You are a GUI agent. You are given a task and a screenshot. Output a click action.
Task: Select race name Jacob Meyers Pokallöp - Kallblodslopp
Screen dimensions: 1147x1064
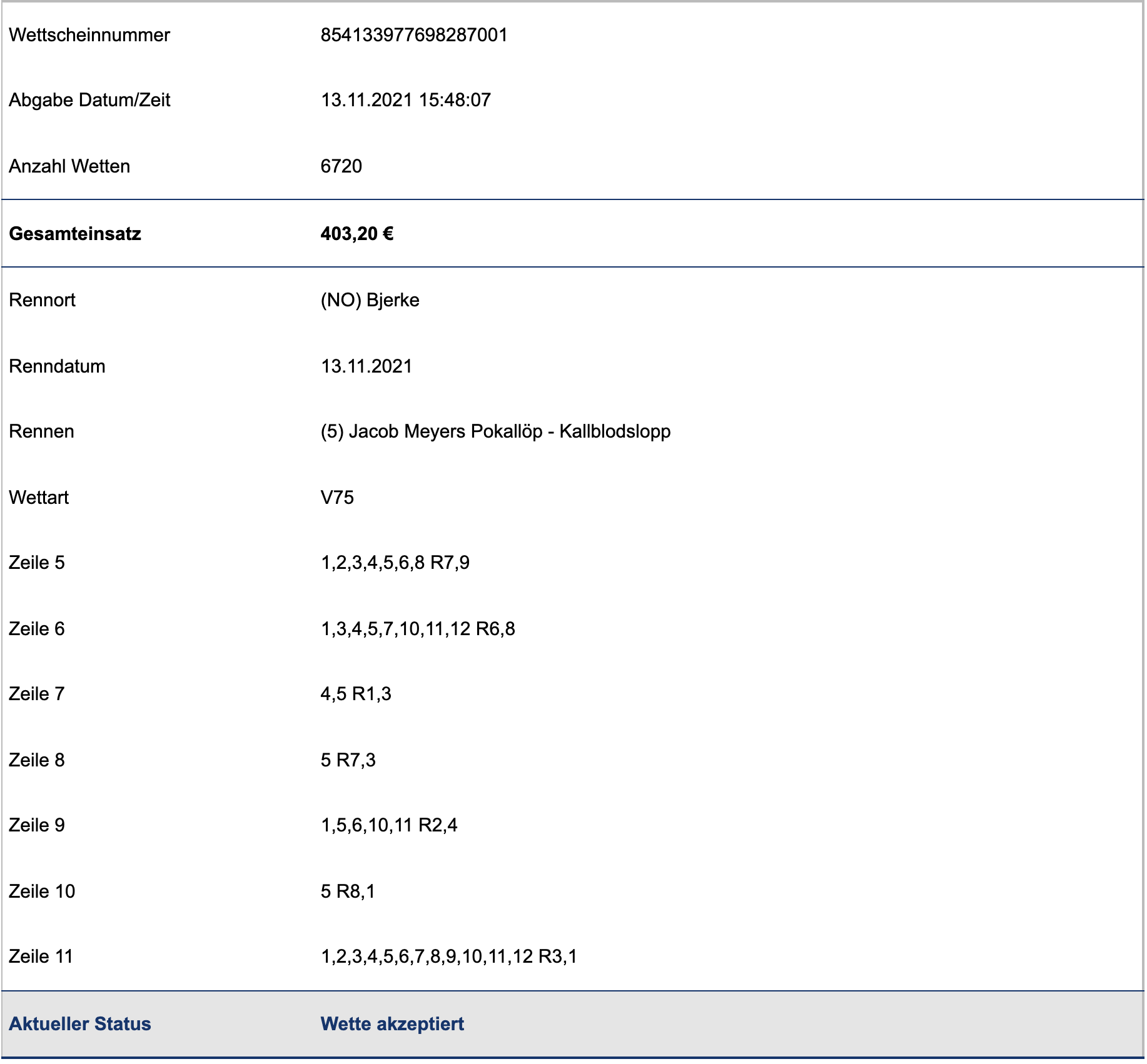click(x=510, y=431)
